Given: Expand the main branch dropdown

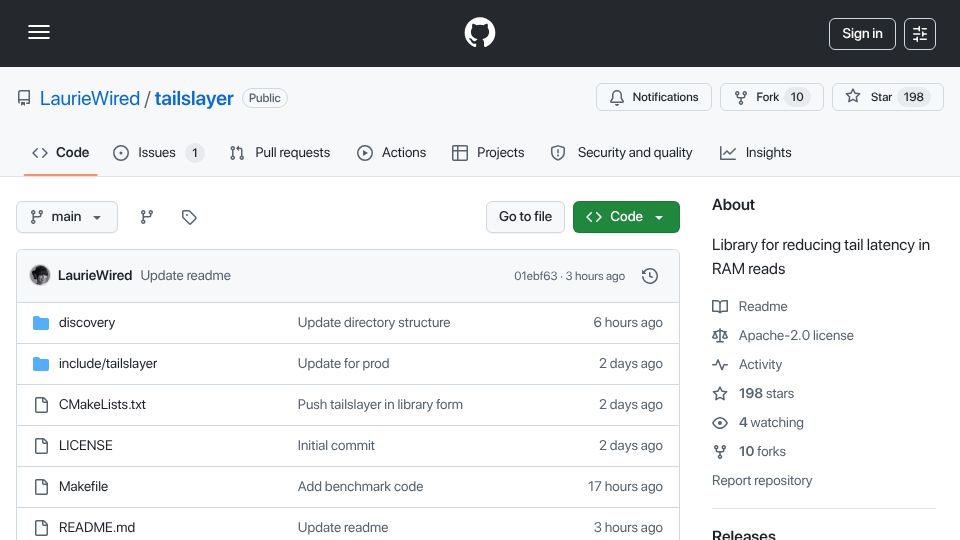Looking at the screenshot, I should pyautogui.click(x=67, y=217).
